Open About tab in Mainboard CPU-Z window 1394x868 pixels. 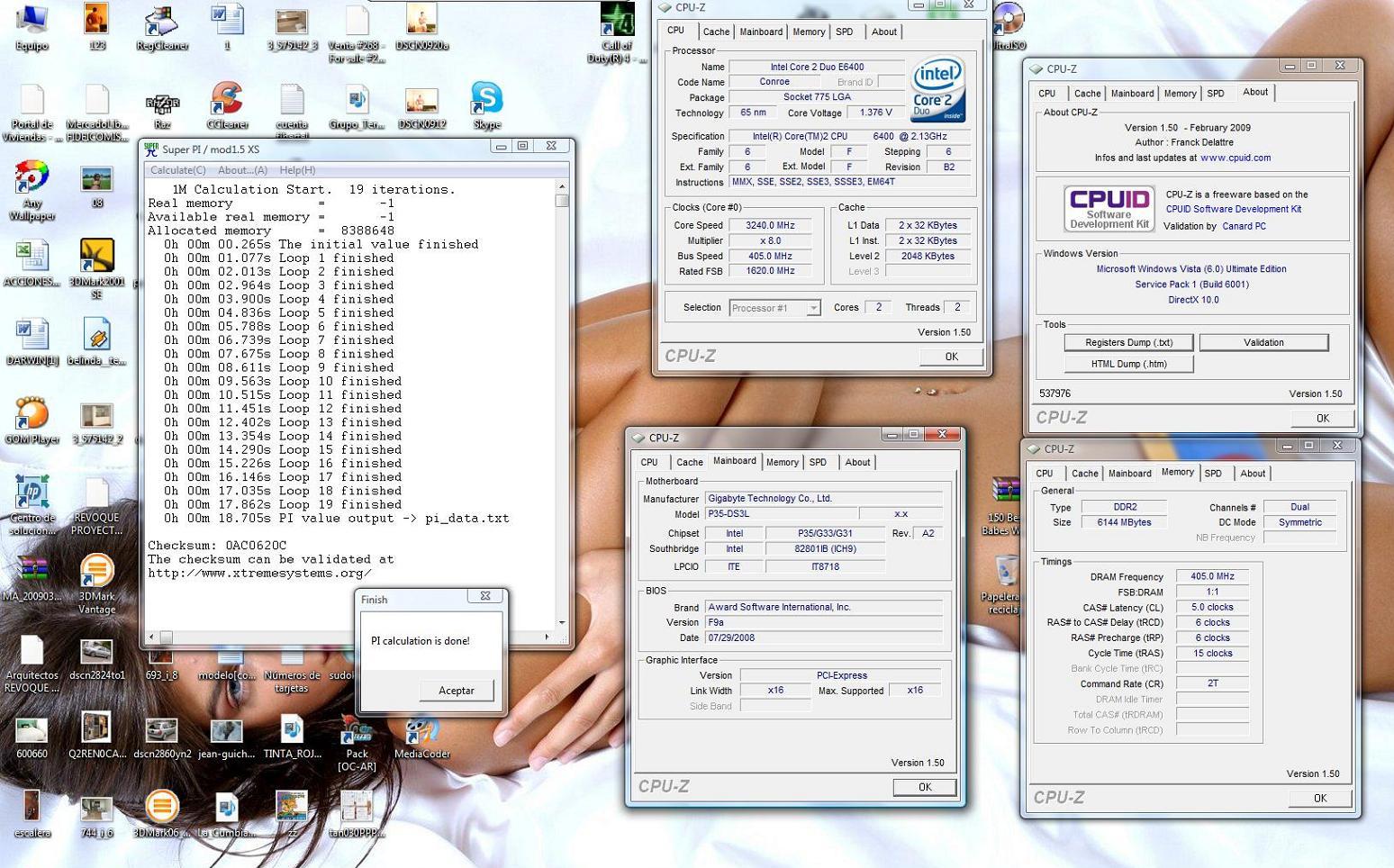point(857,462)
